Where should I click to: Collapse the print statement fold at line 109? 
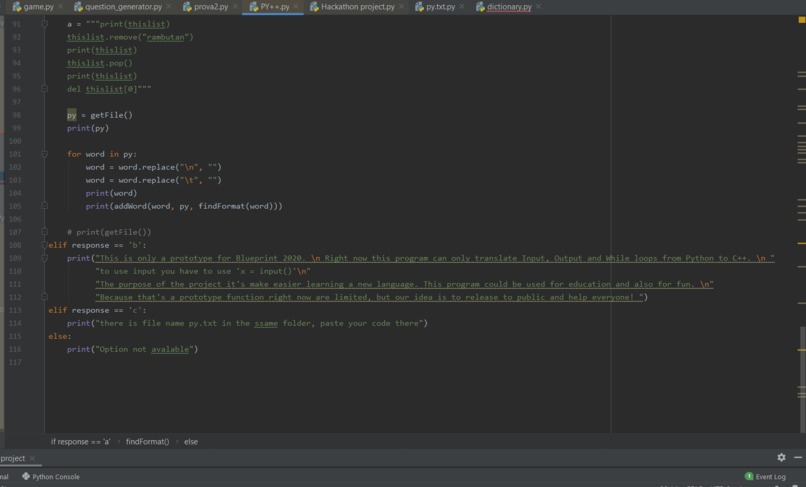point(45,258)
